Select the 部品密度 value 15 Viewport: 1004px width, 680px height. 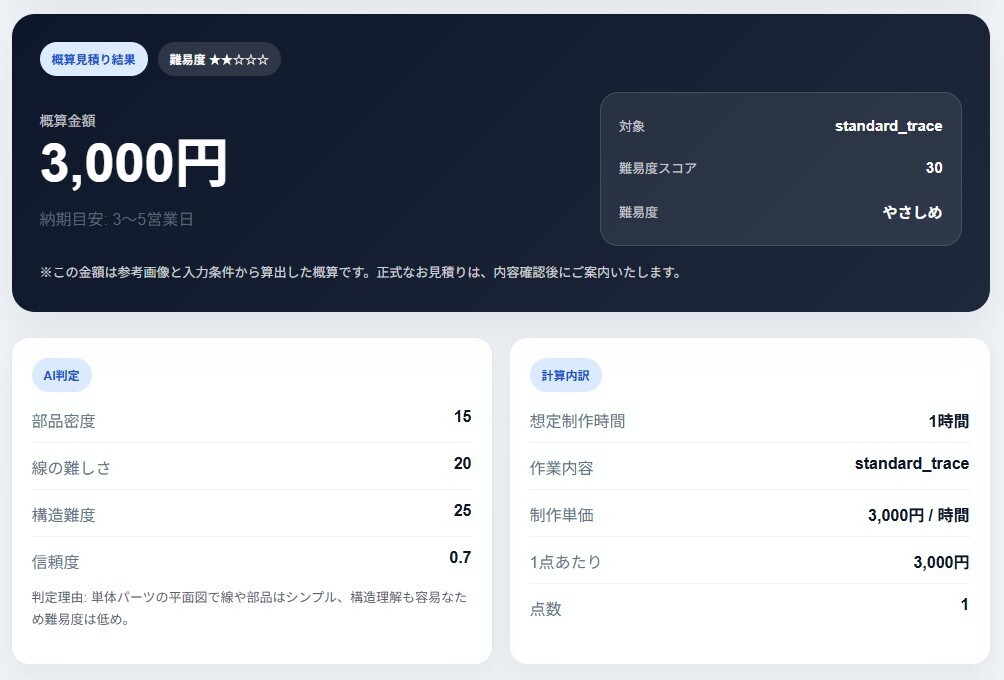click(462, 416)
